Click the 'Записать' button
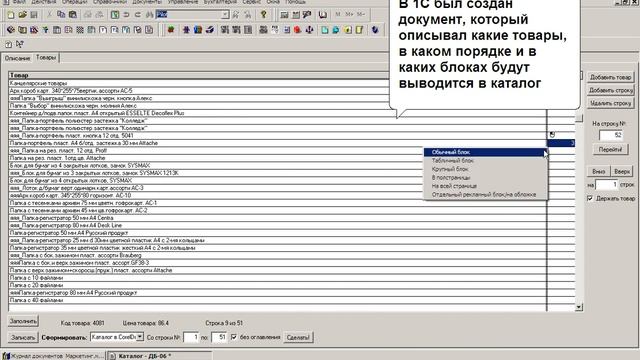 point(23,338)
